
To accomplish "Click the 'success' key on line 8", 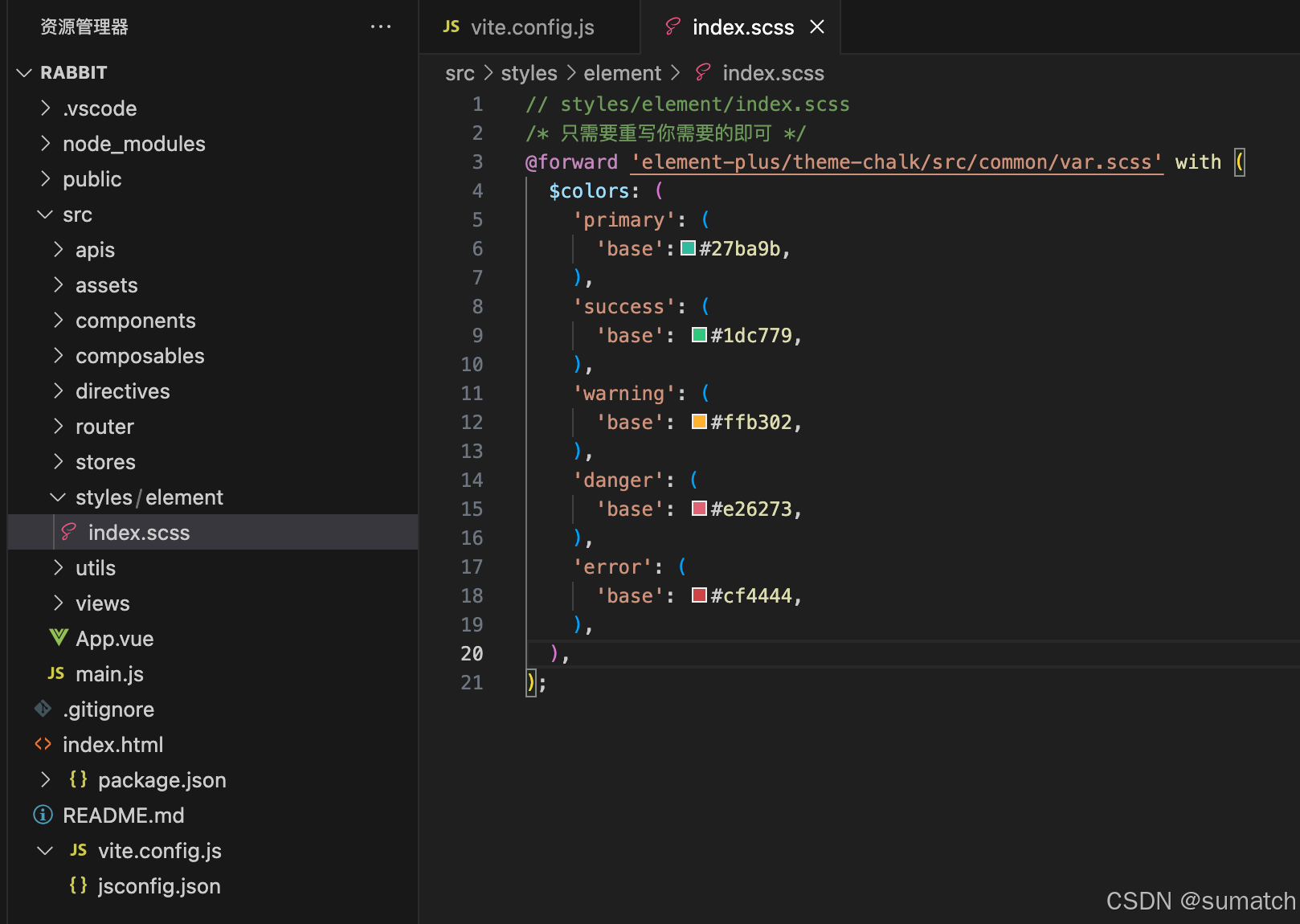I will pos(623,307).
